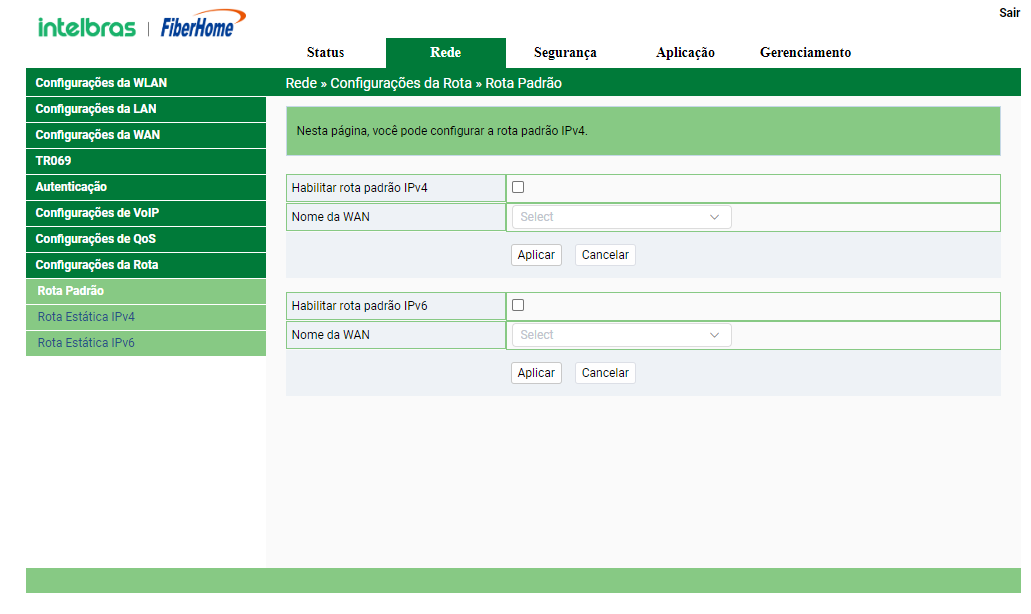Screen dimensions: 1031x614
Task: Click Cancelar for the IPv4 route
Action: pos(605,255)
